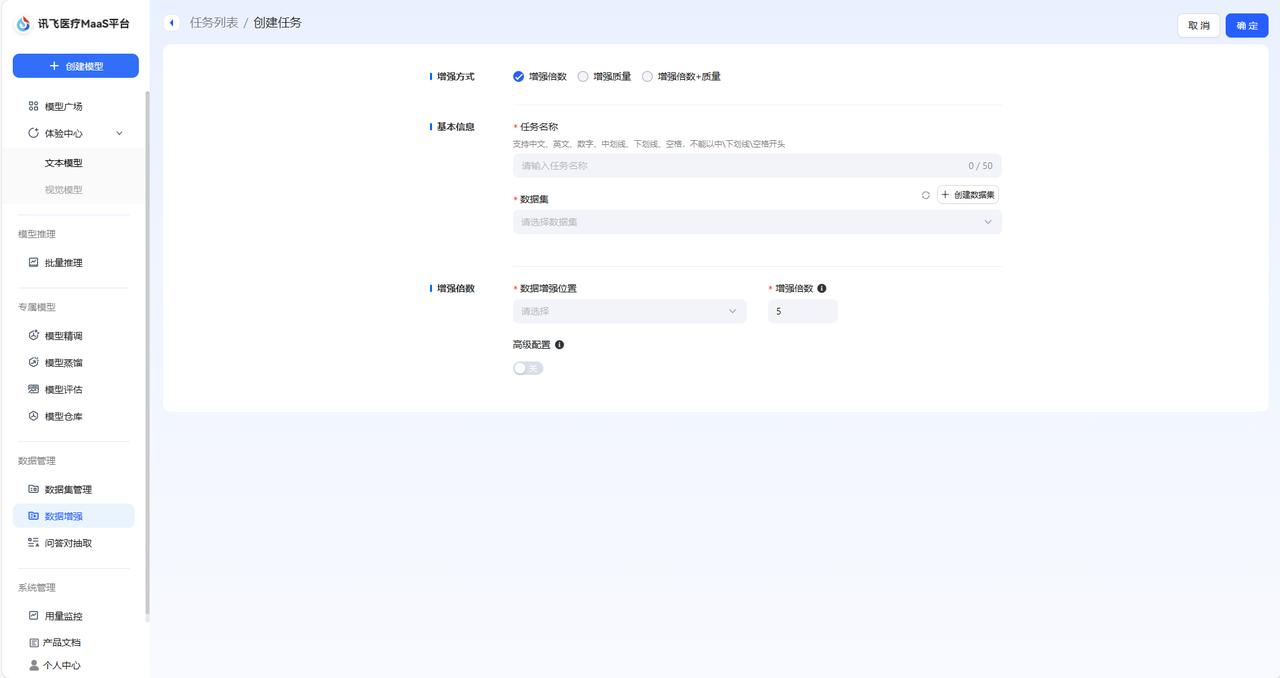
Task: Click the sidebar vertical scrollbar
Action: tap(148, 355)
